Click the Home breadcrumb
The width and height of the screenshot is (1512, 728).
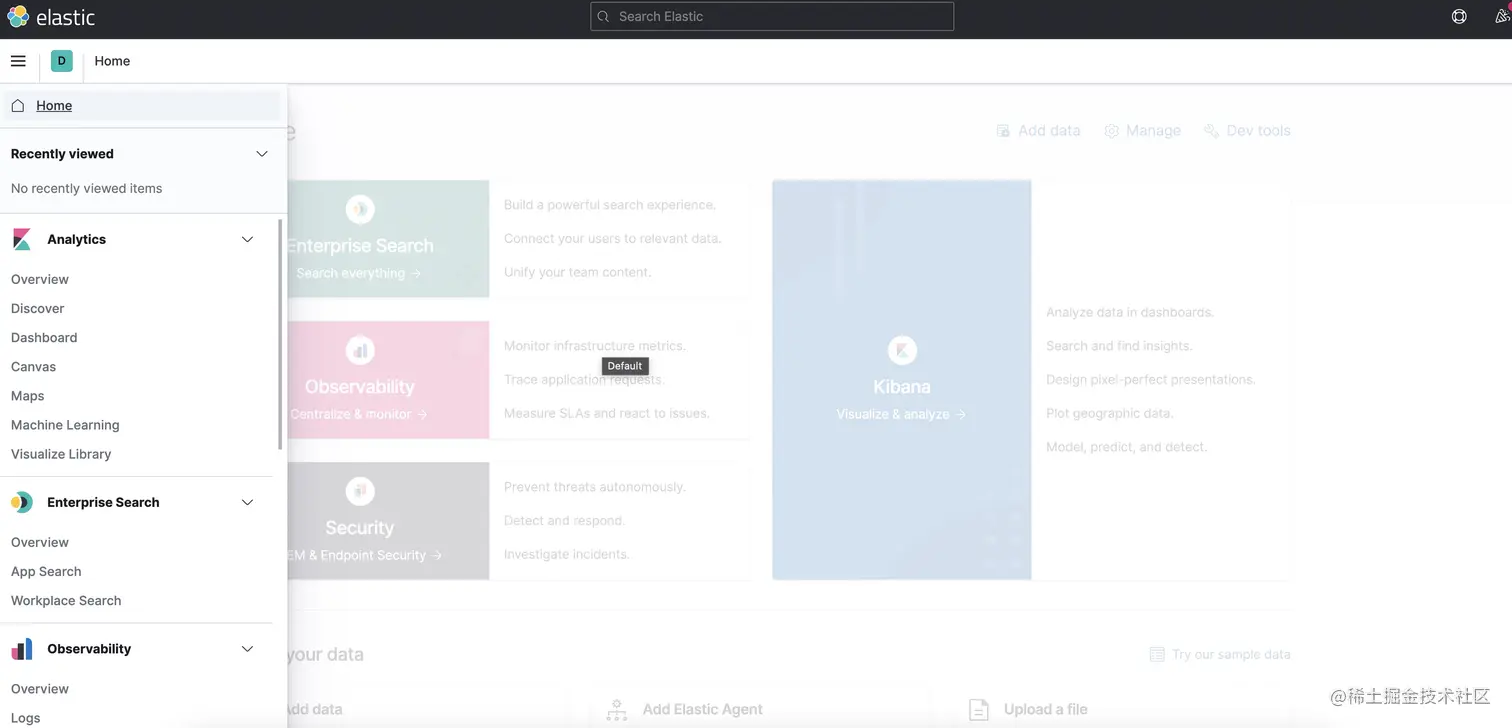(112, 61)
